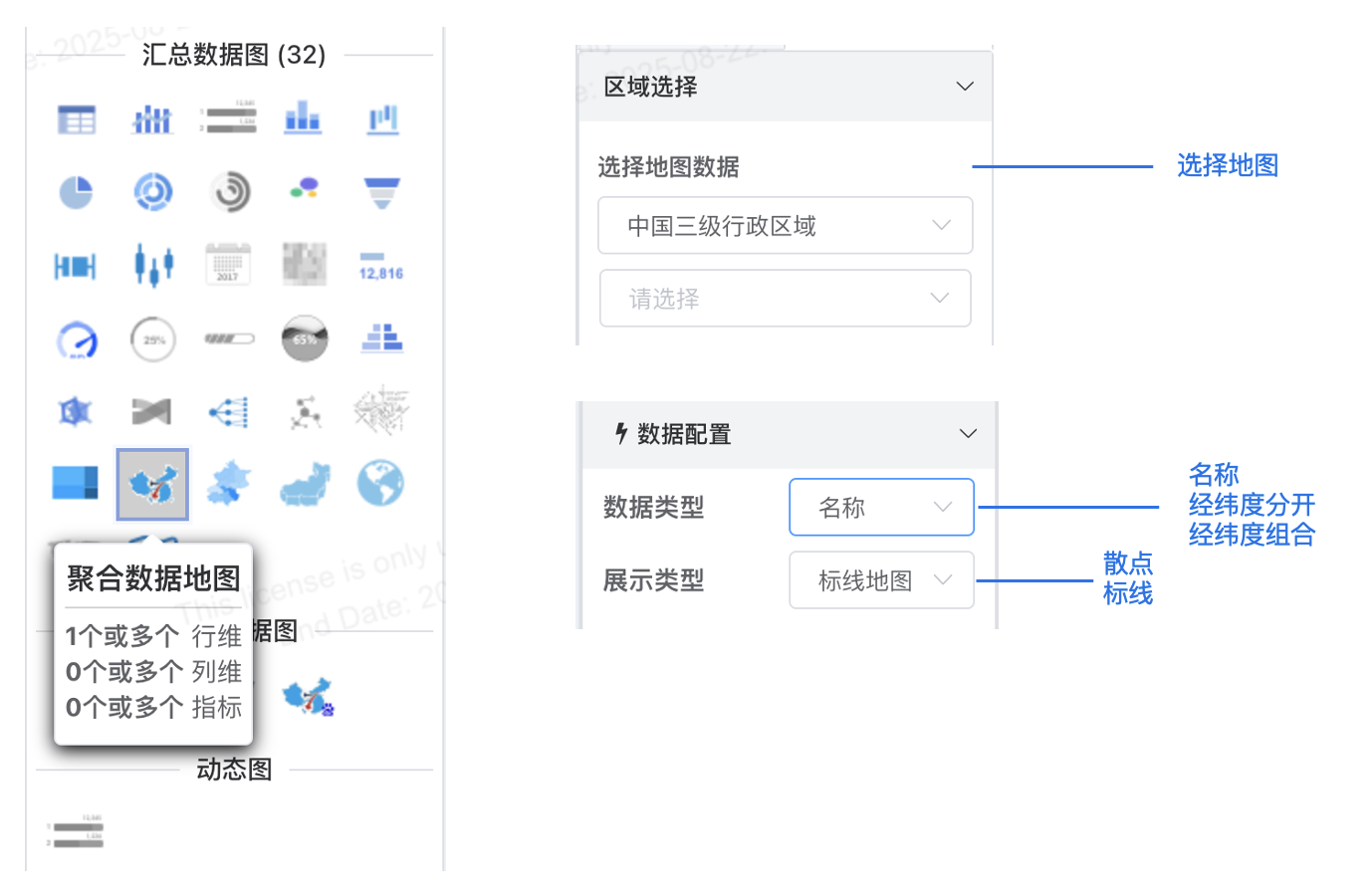This screenshot has height=896, width=1372.
Task: Pick the globe earth map icon
Action: pyautogui.click(x=381, y=483)
